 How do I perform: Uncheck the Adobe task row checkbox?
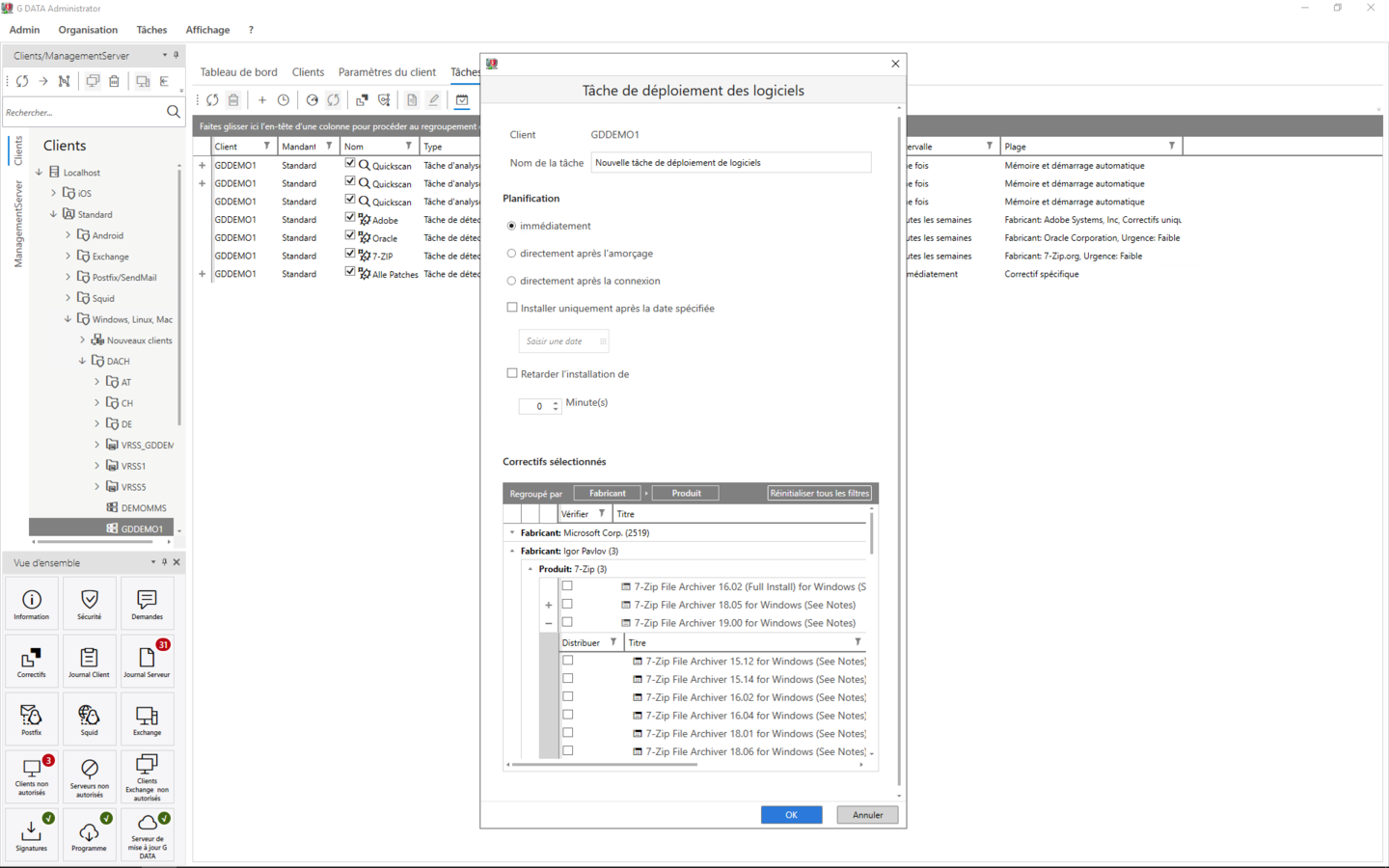pyautogui.click(x=350, y=218)
